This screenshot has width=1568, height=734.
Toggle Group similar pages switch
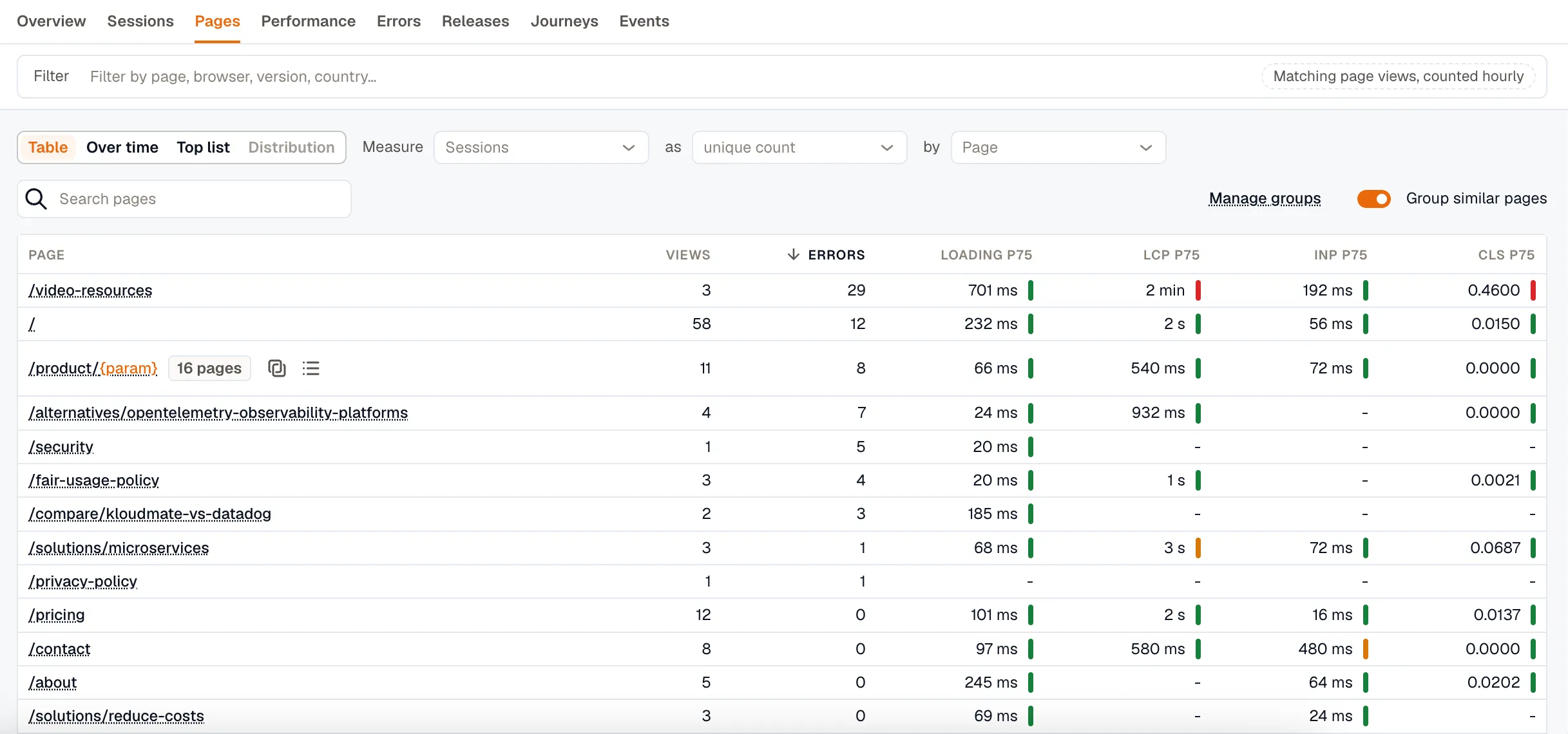1373,199
